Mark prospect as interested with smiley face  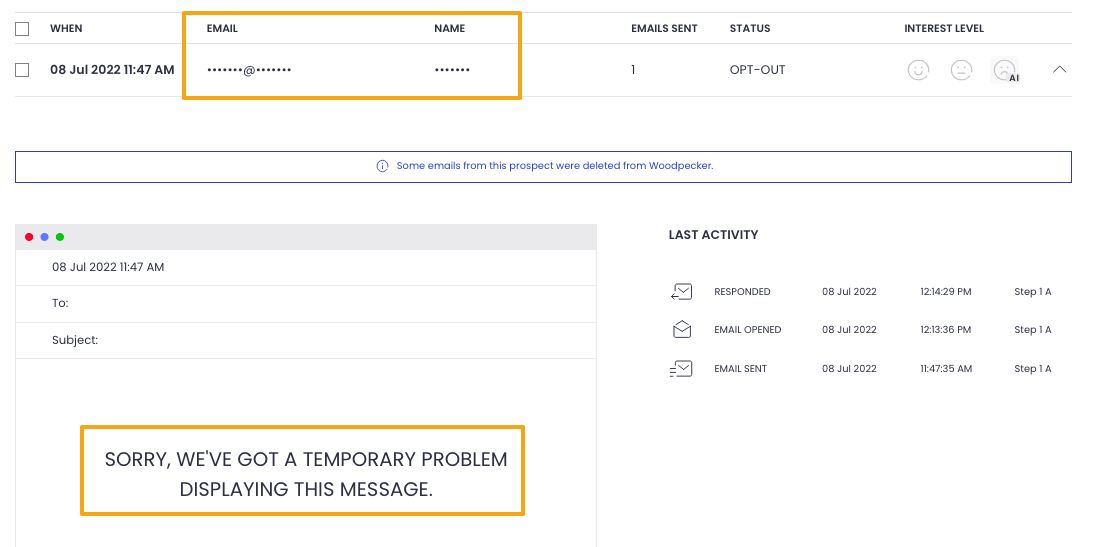918,70
